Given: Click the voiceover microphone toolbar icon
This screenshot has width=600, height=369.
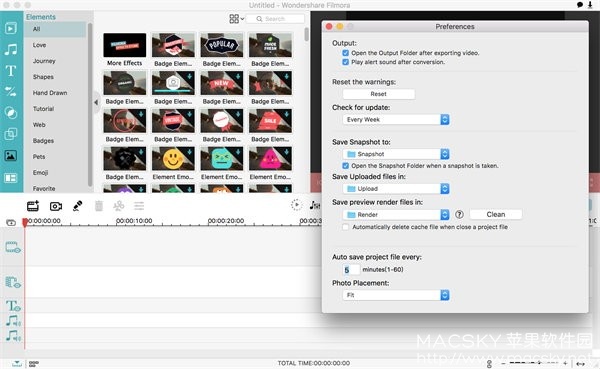Looking at the screenshot, I should [78, 206].
